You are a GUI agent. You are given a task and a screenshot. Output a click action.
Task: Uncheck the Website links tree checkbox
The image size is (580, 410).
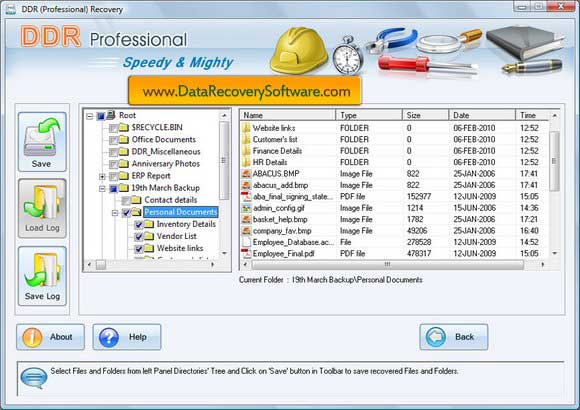(138, 249)
